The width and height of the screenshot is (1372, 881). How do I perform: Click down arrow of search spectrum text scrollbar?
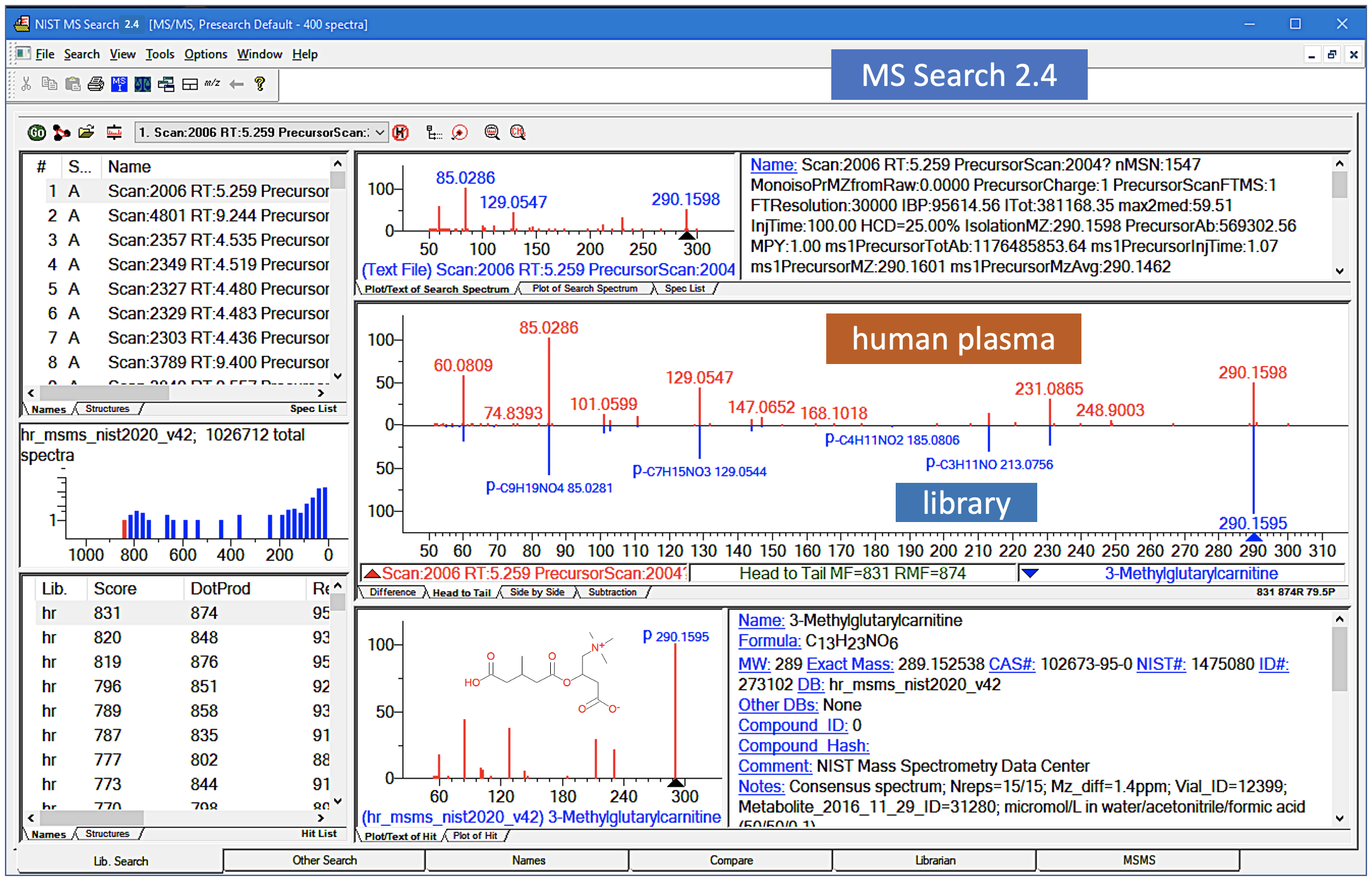click(1340, 272)
